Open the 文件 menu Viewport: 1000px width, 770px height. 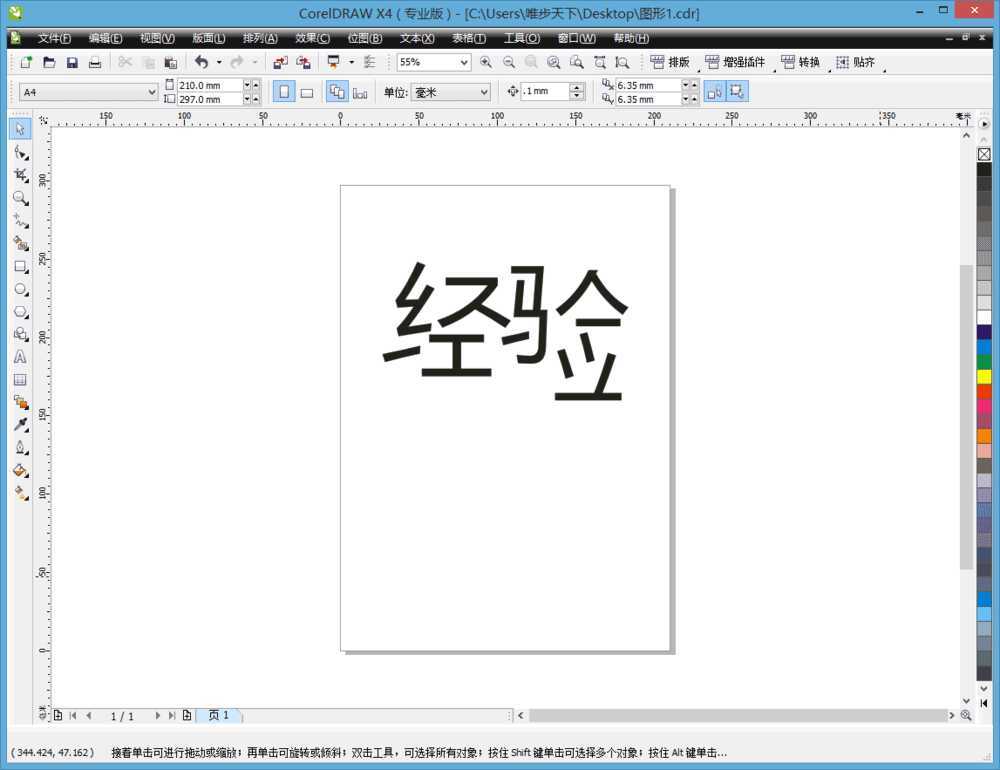[53, 38]
